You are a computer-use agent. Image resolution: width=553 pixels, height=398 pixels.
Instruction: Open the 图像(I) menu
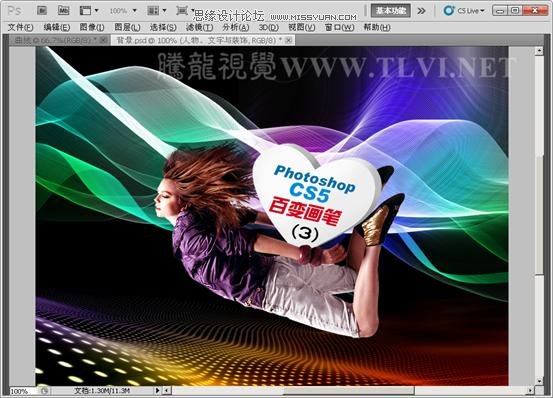point(92,27)
